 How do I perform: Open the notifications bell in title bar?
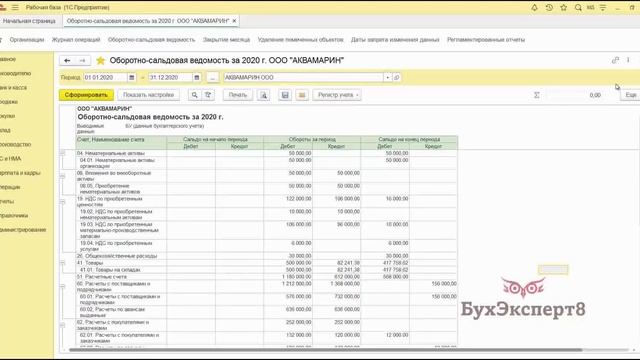534,7
